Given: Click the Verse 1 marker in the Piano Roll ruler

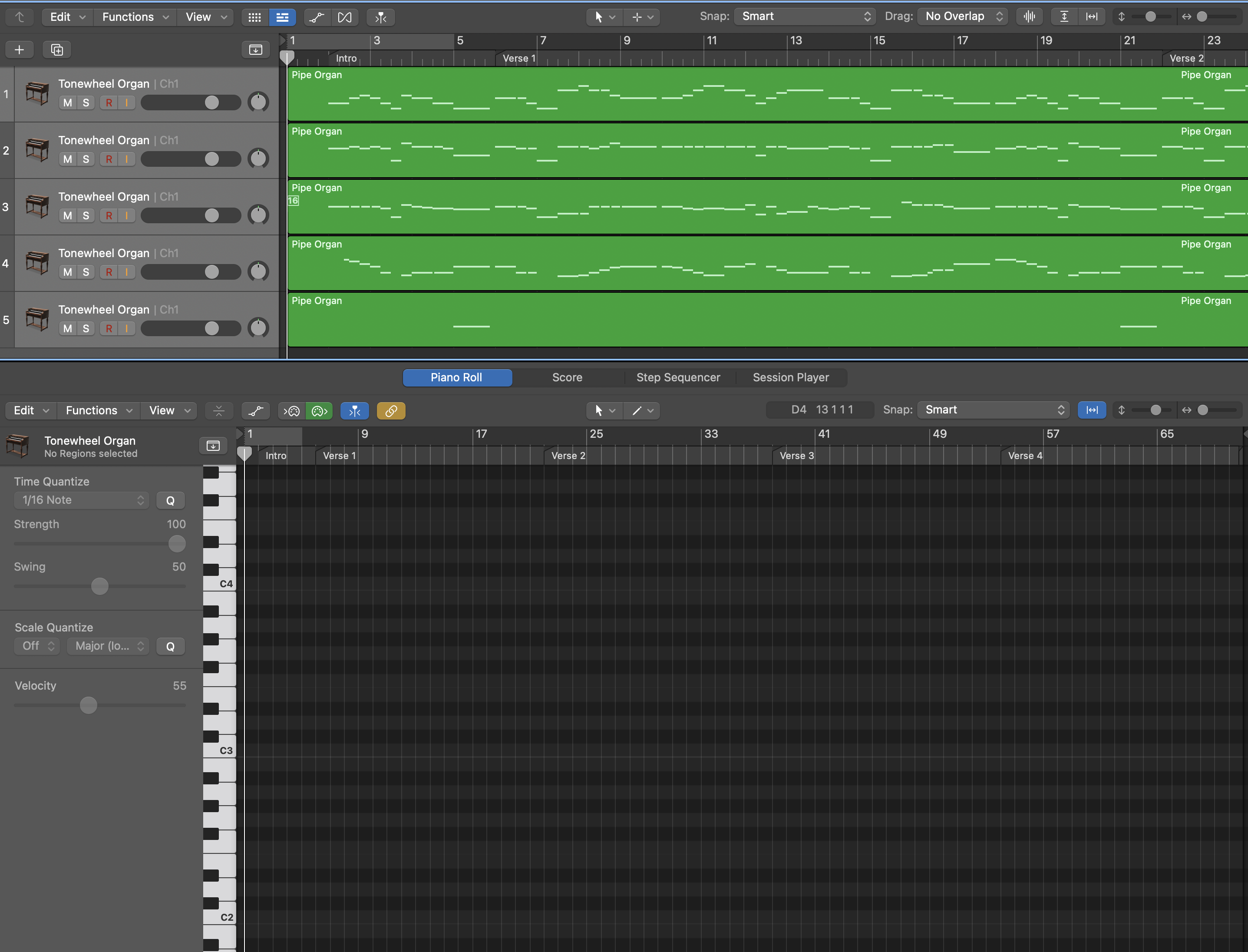Looking at the screenshot, I should 339,456.
